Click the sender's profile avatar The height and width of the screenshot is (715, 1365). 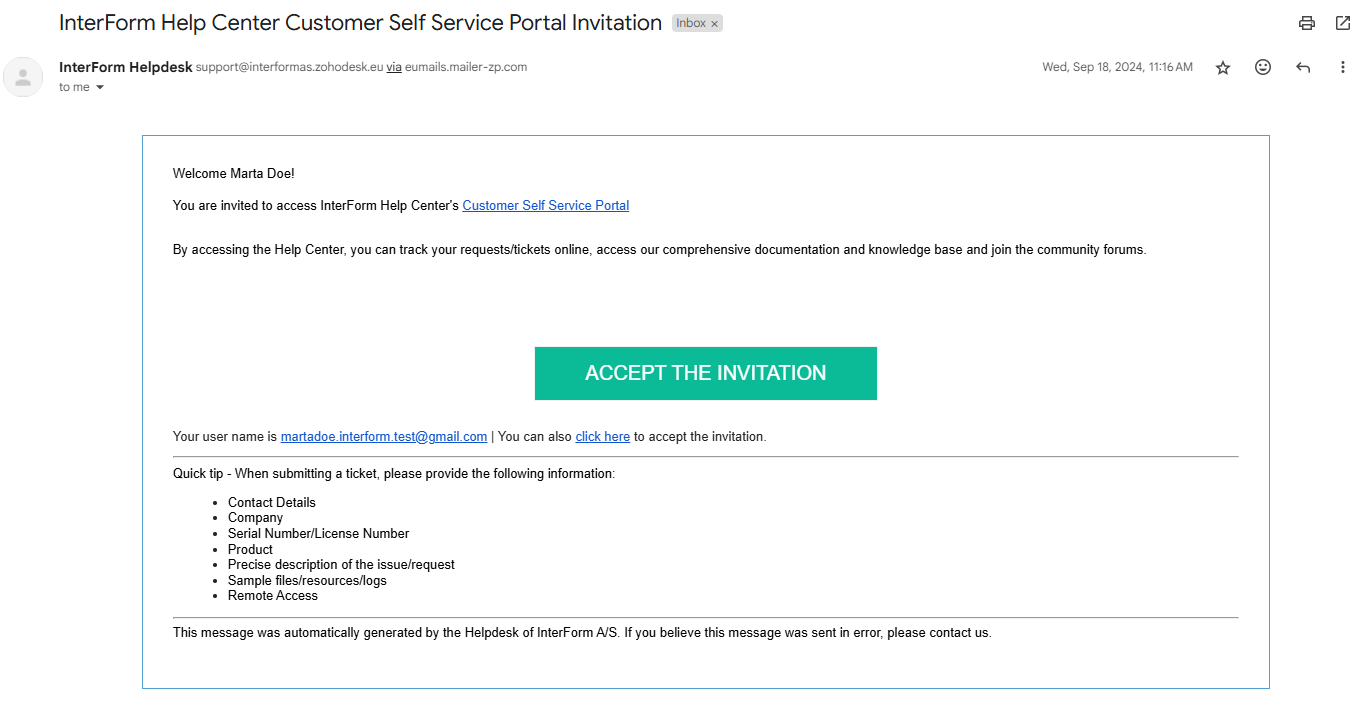[x=23, y=77]
